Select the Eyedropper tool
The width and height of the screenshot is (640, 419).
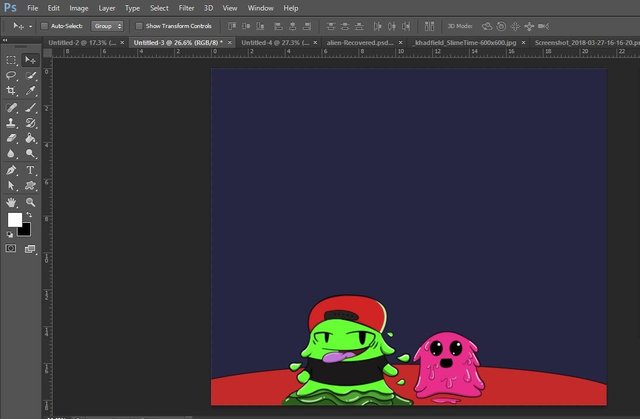pyautogui.click(x=30, y=91)
